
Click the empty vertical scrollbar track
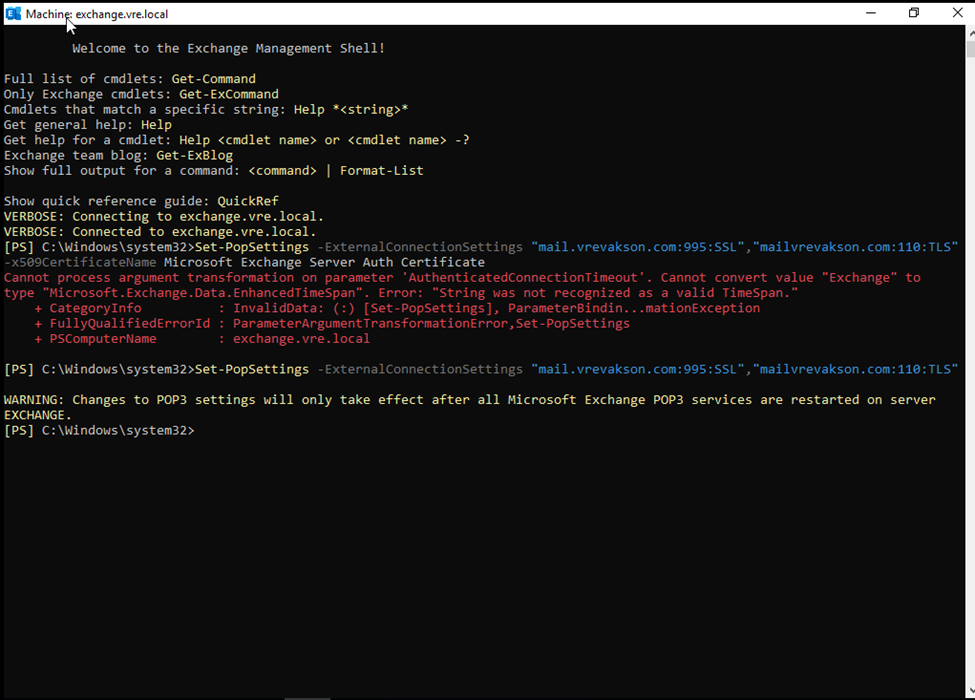pos(969,400)
